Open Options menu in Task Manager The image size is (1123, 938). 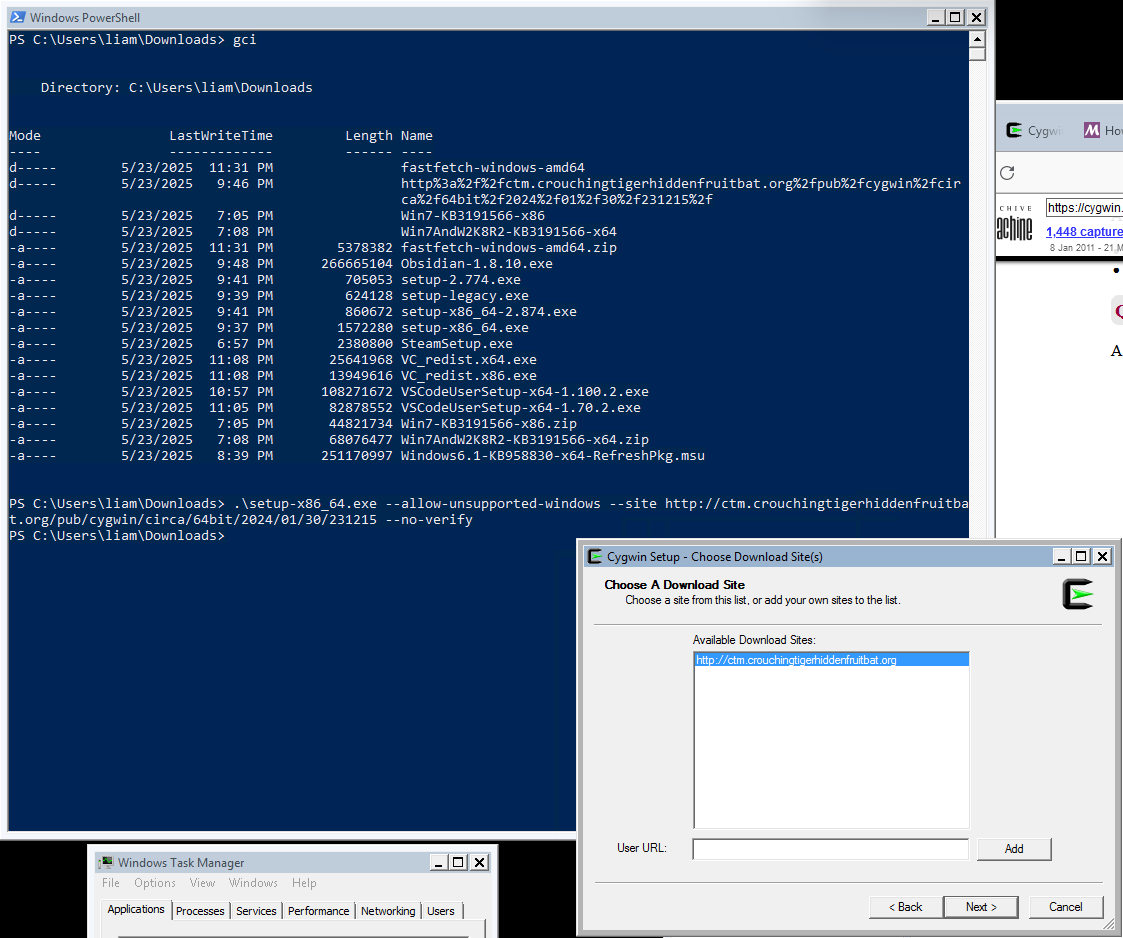[155, 883]
